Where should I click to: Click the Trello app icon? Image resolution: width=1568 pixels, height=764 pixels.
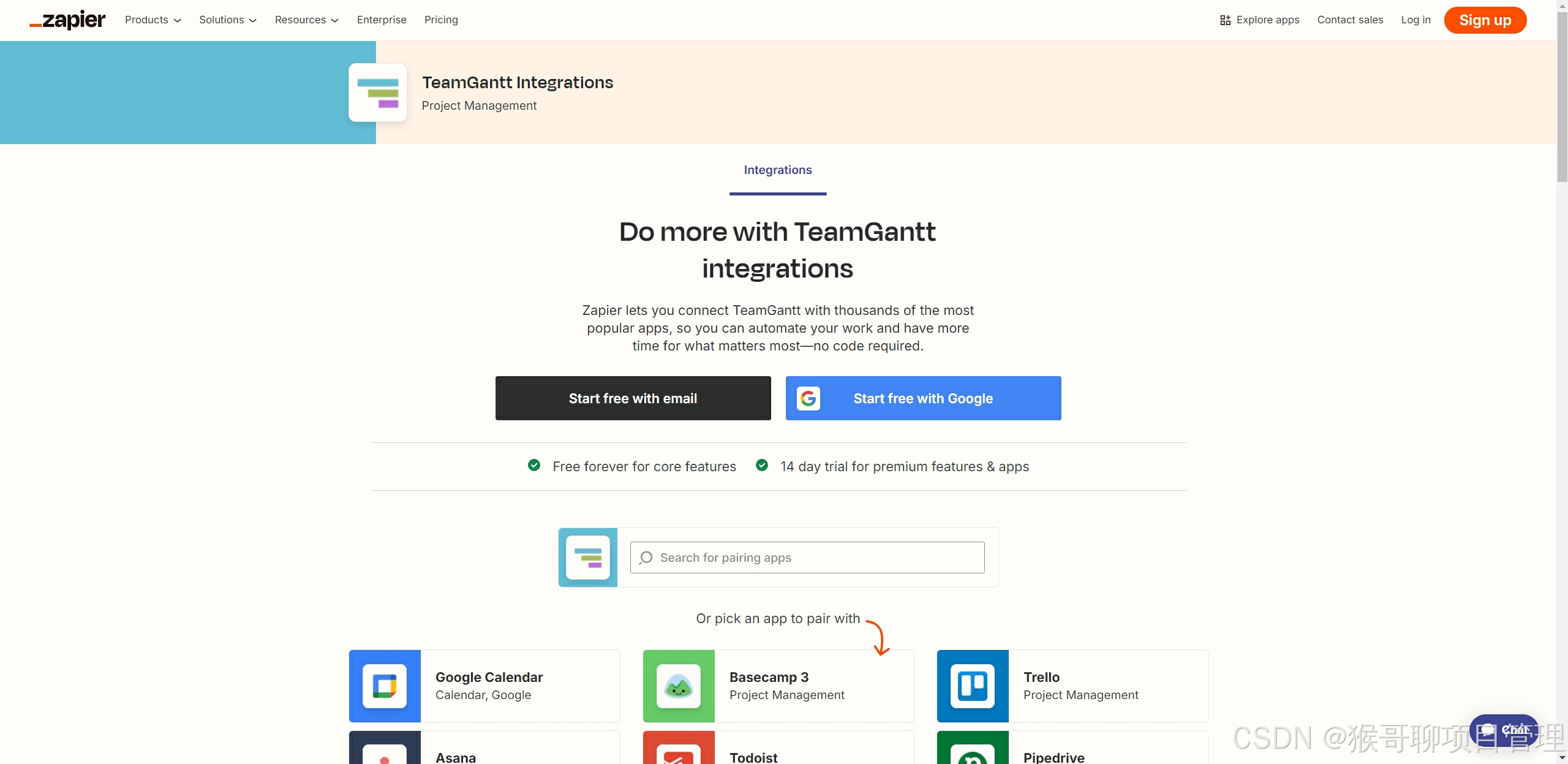(973, 686)
